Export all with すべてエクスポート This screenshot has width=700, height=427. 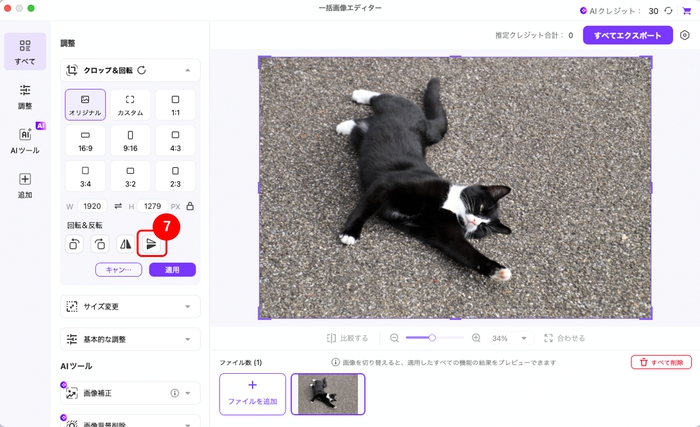coord(628,35)
